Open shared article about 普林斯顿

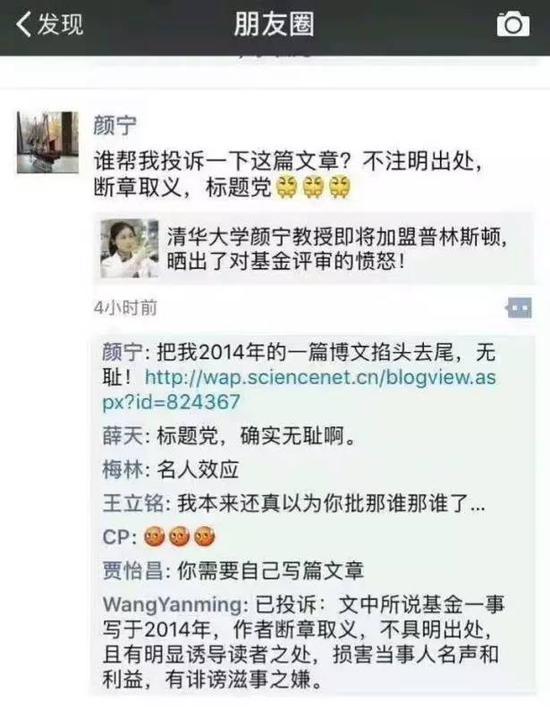tap(314, 249)
